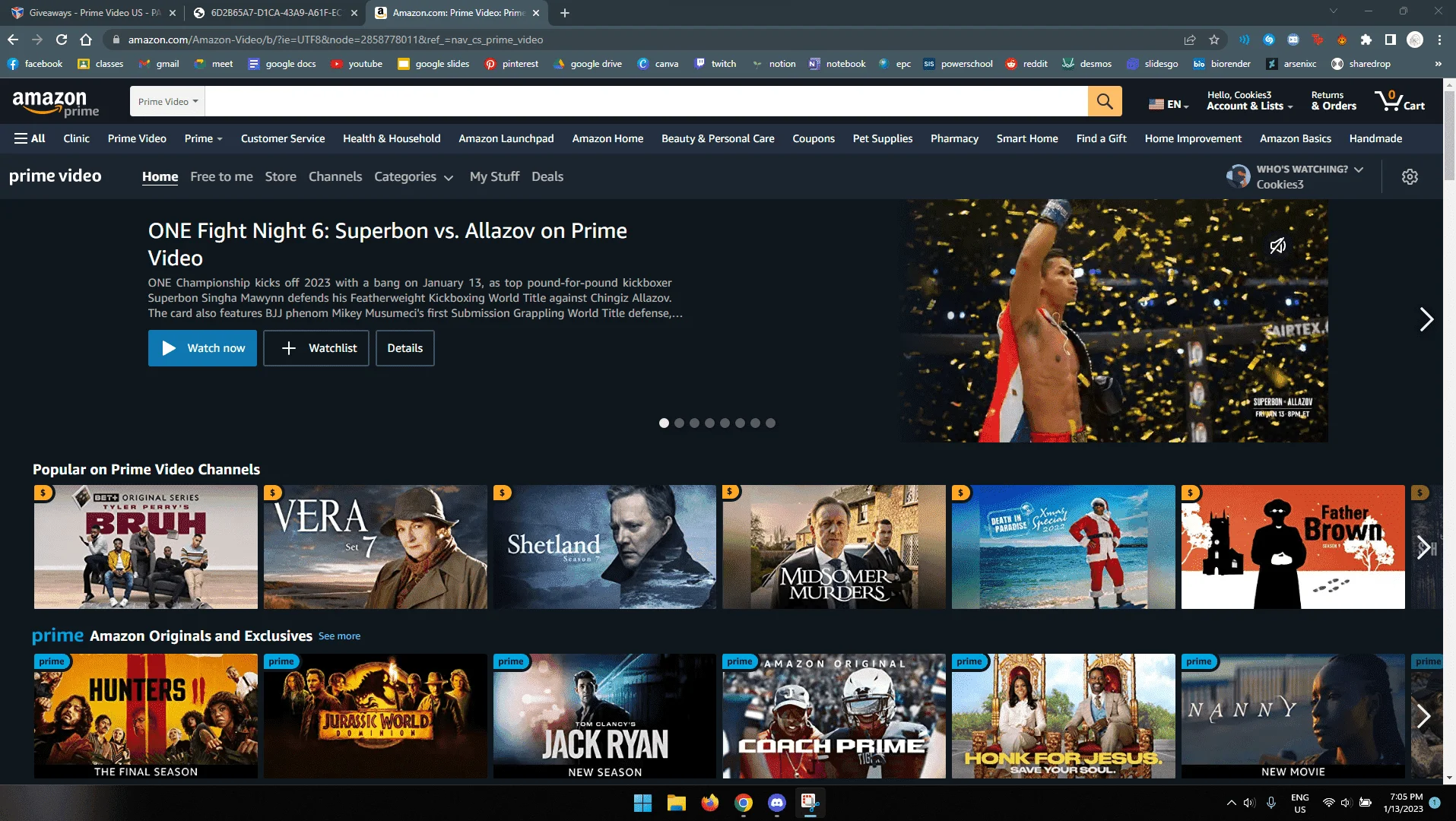1456x821 pixels.
Task: Open the Deals tab
Action: 547,176
